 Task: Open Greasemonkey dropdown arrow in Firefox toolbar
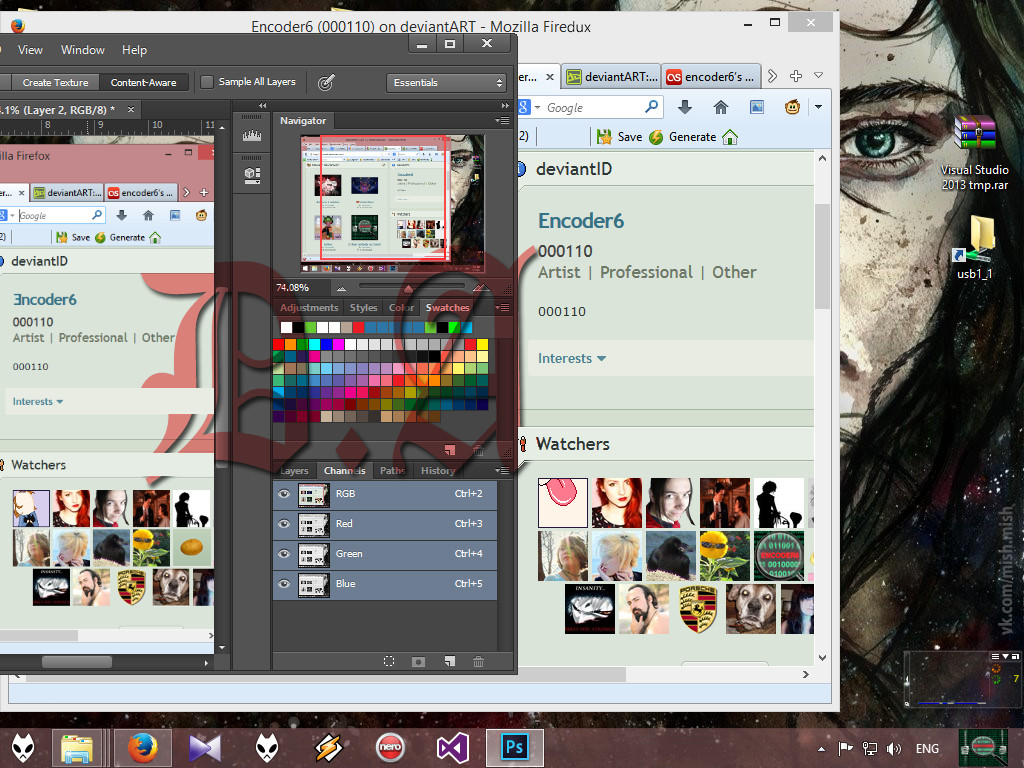click(818, 106)
